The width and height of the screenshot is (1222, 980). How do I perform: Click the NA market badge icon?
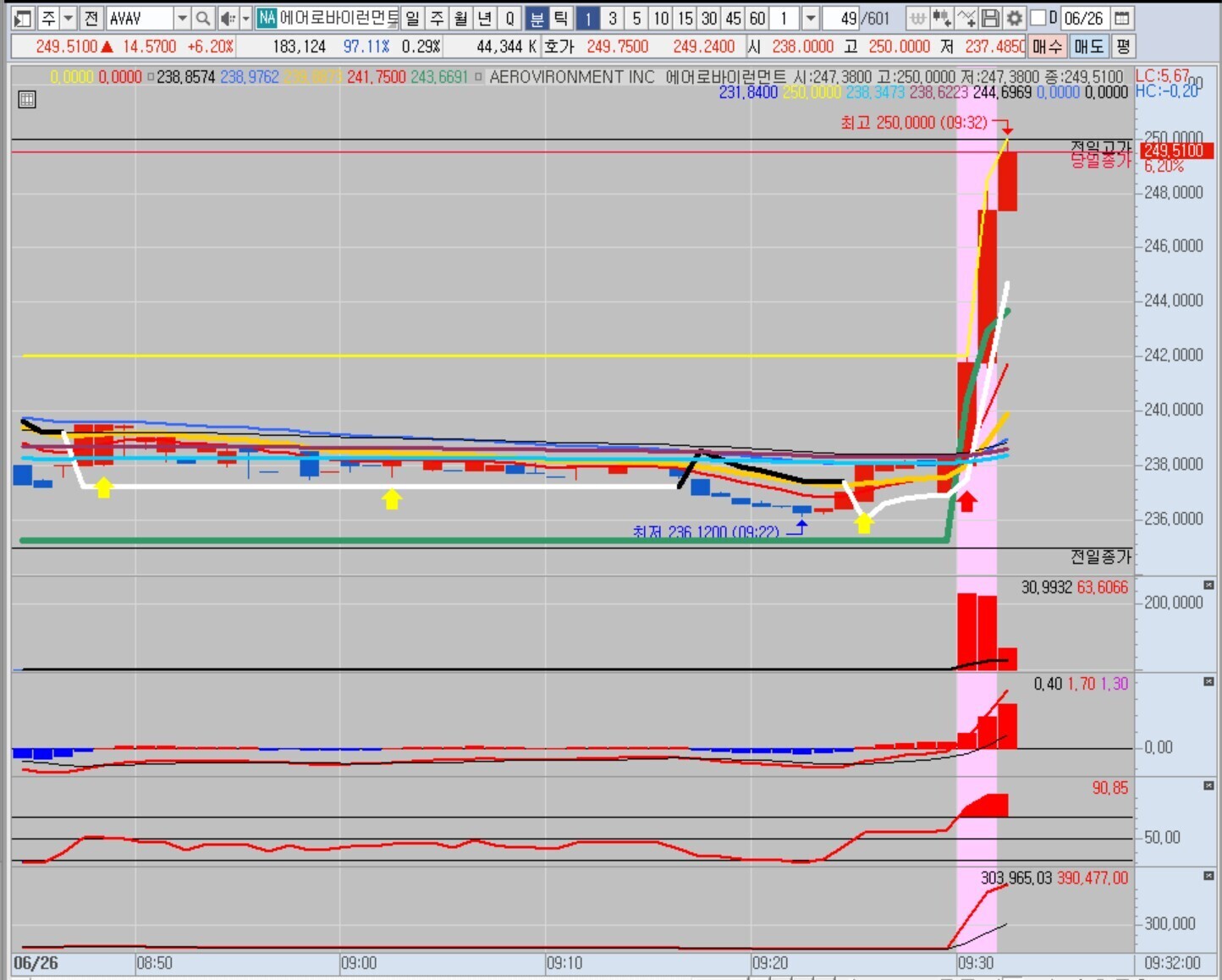click(x=267, y=18)
